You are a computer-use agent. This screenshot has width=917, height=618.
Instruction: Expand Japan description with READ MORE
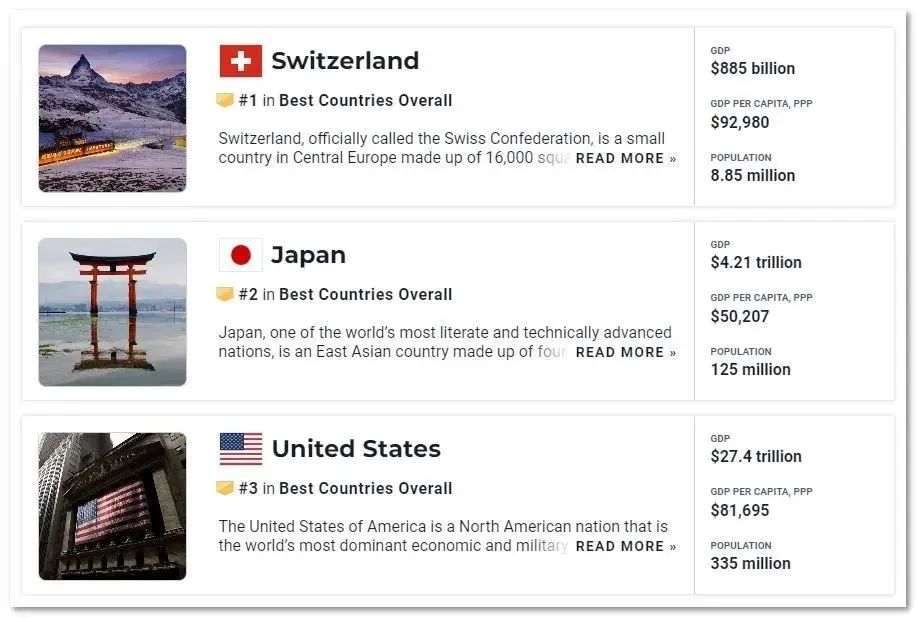click(626, 353)
